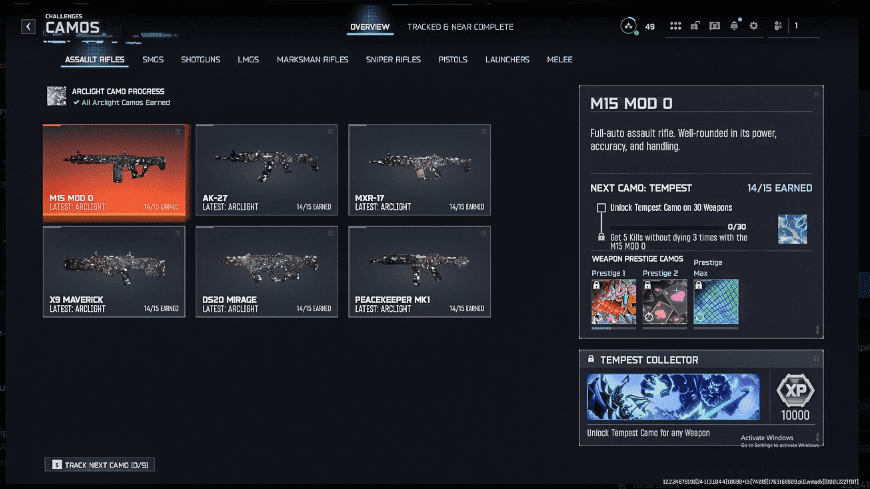Click the Arclight Camo Progress icon
The width and height of the screenshot is (870, 489).
point(57,96)
